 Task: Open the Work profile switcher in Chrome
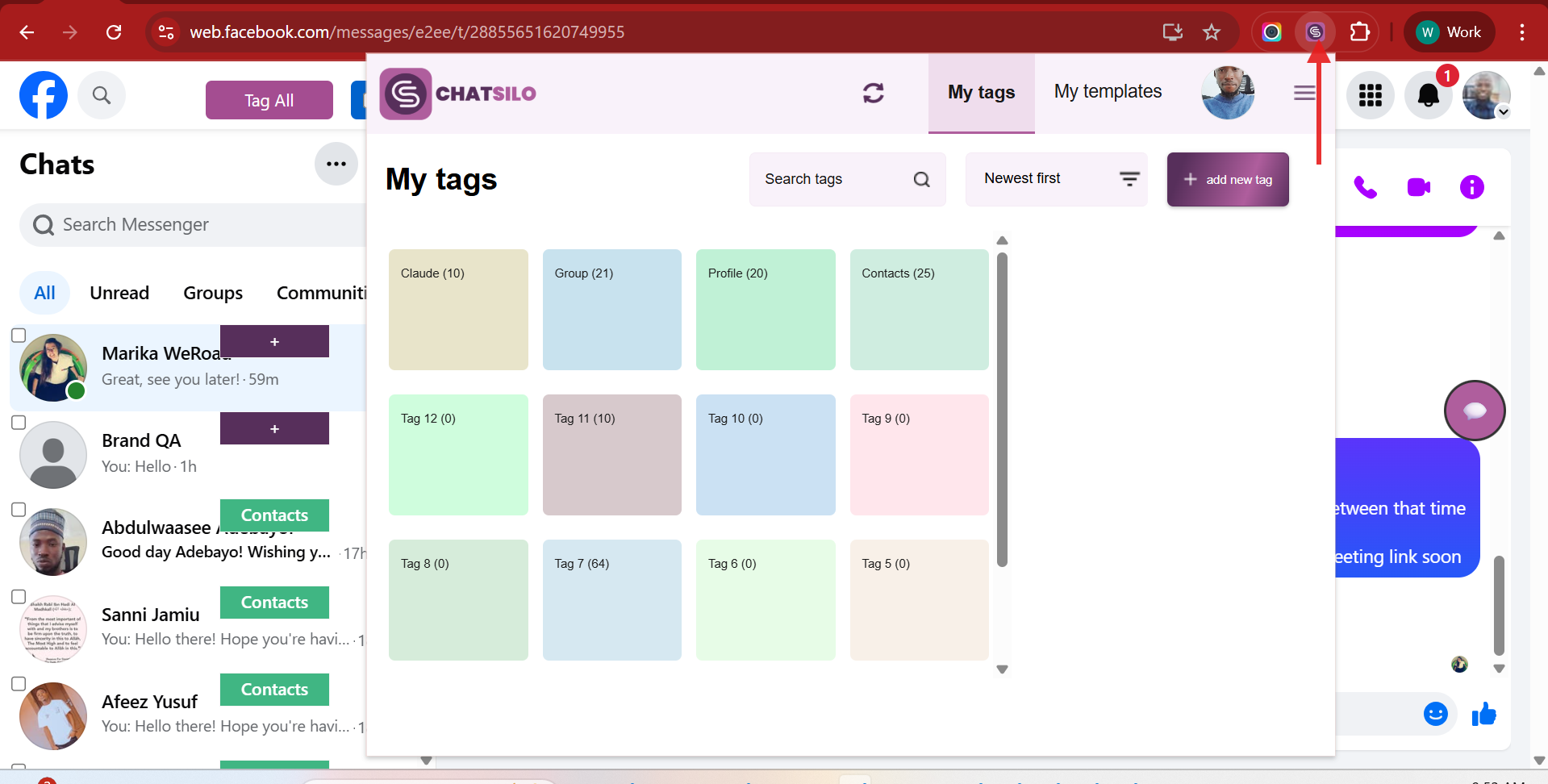coord(1450,32)
